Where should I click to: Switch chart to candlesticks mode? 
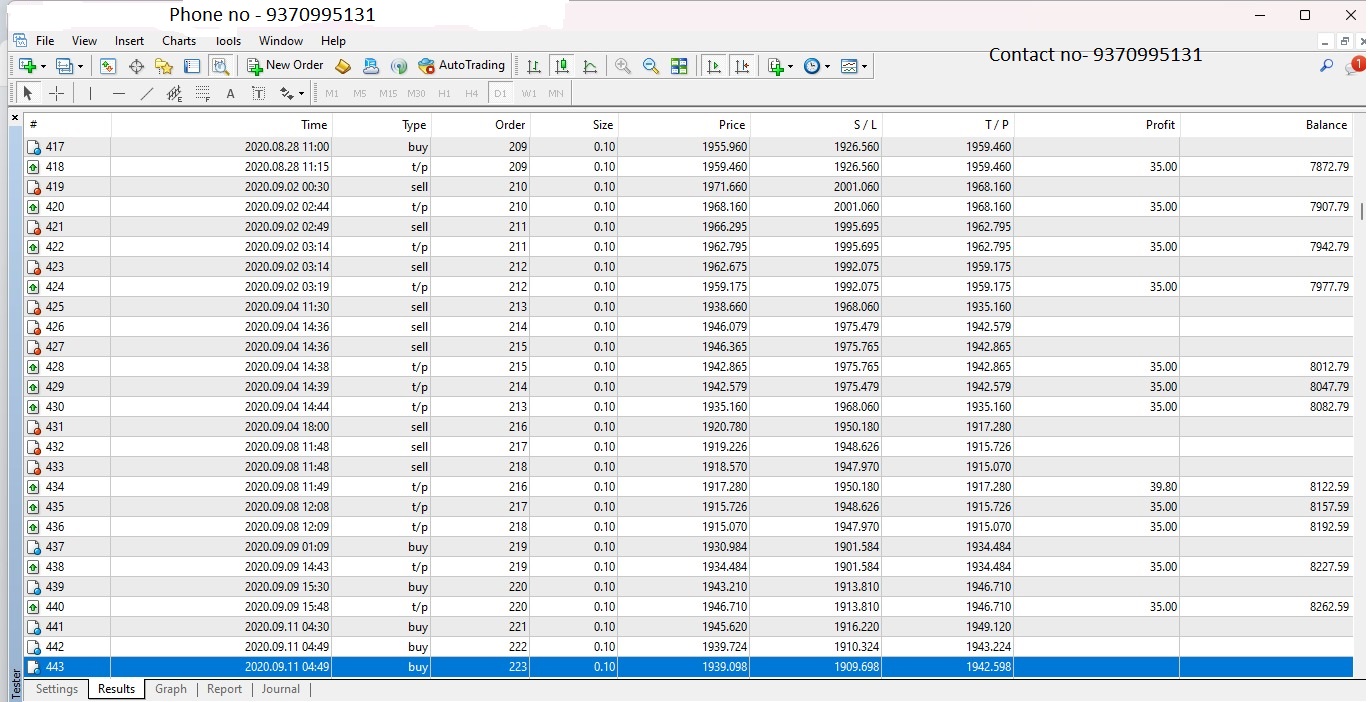pyautogui.click(x=562, y=66)
